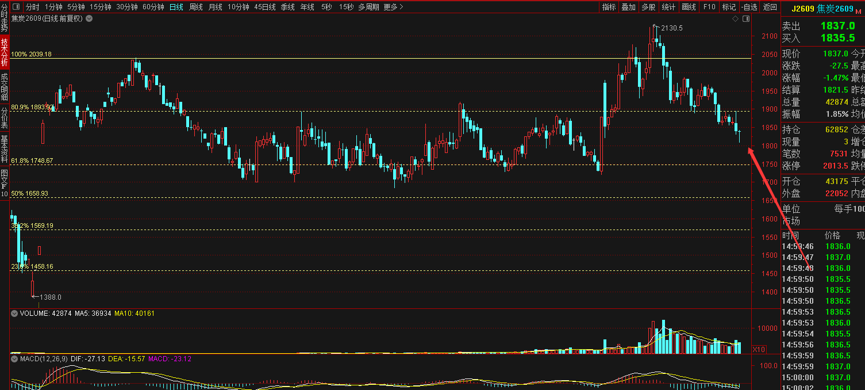Click the 卖出 price 1837.0

pos(837,26)
